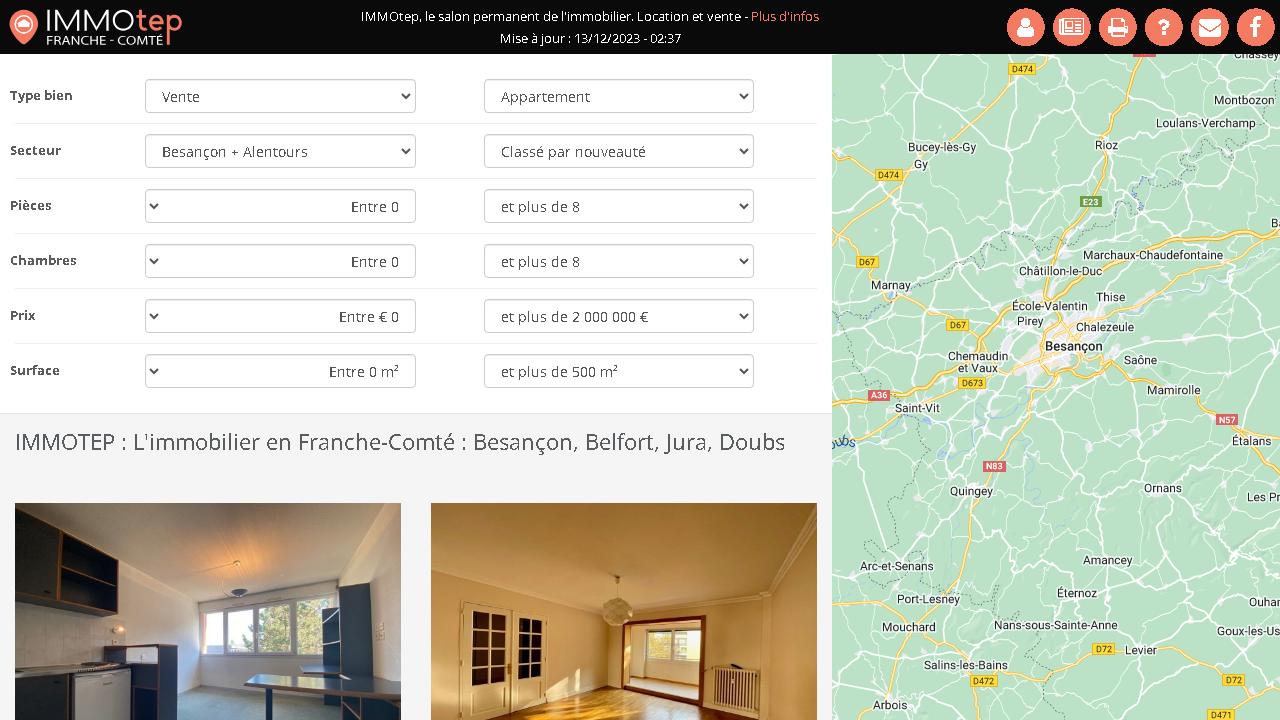1280x720 pixels.
Task: Open the 'Vente' transaction type dropdown
Action: coord(280,96)
